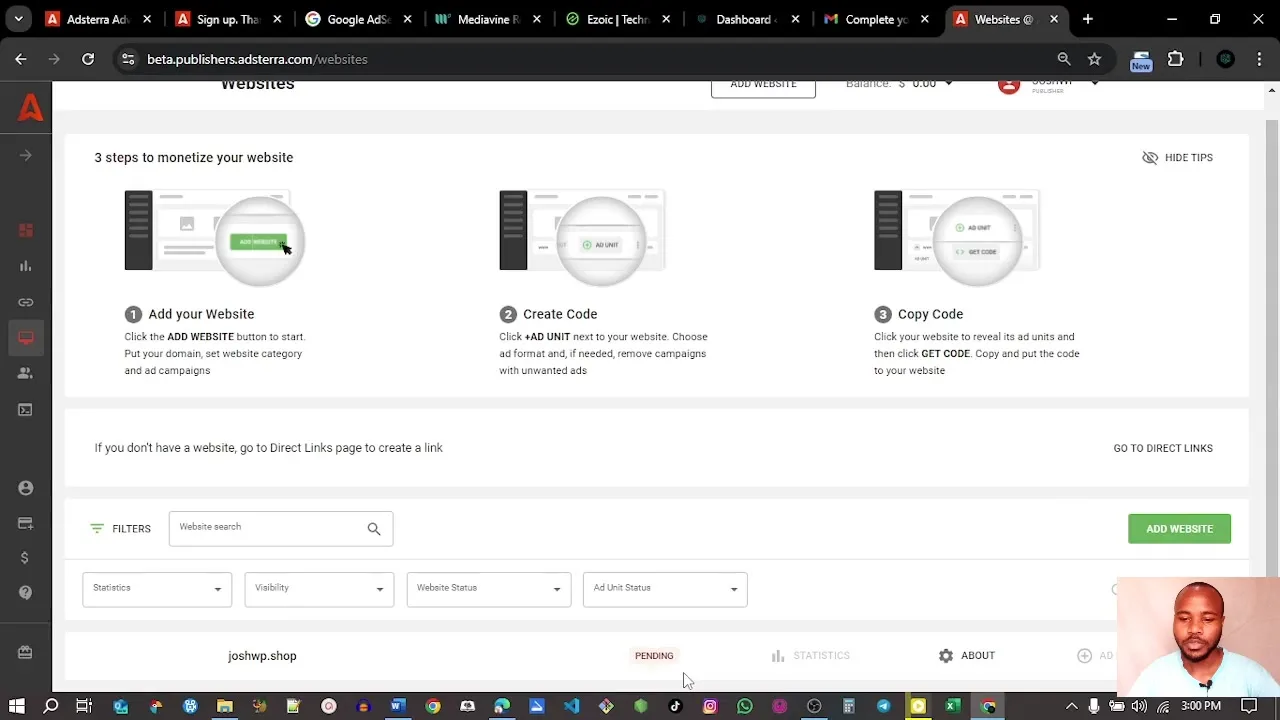Switch to the Ezoic tab
The height and width of the screenshot is (720, 1280).
click(x=620, y=19)
